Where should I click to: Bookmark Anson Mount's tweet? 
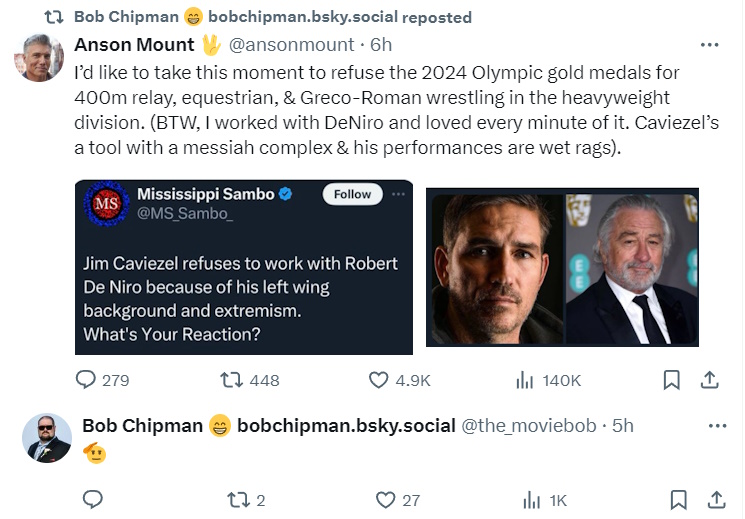pyautogui.click(x=672, y=380)
